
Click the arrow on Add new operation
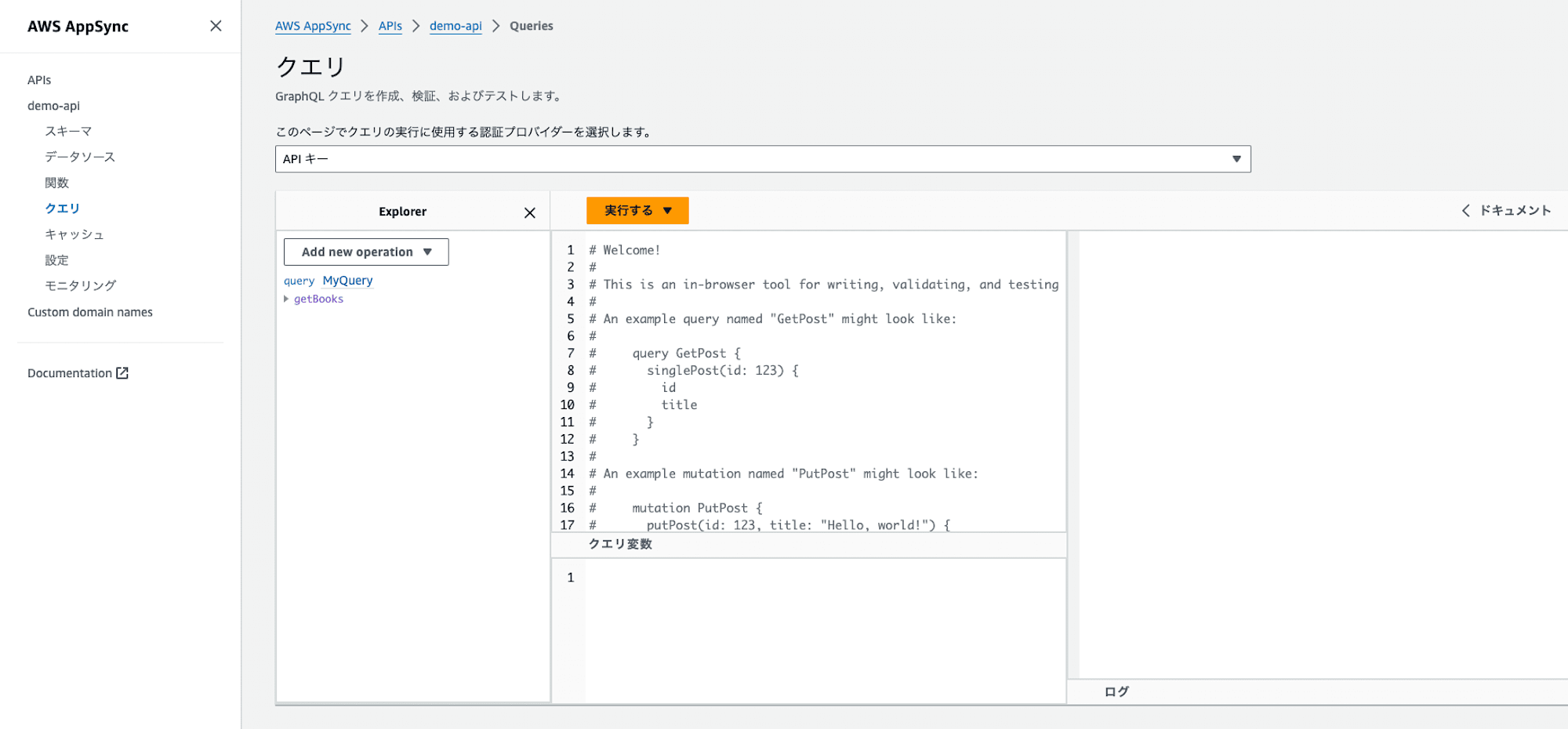pos(427,252)
